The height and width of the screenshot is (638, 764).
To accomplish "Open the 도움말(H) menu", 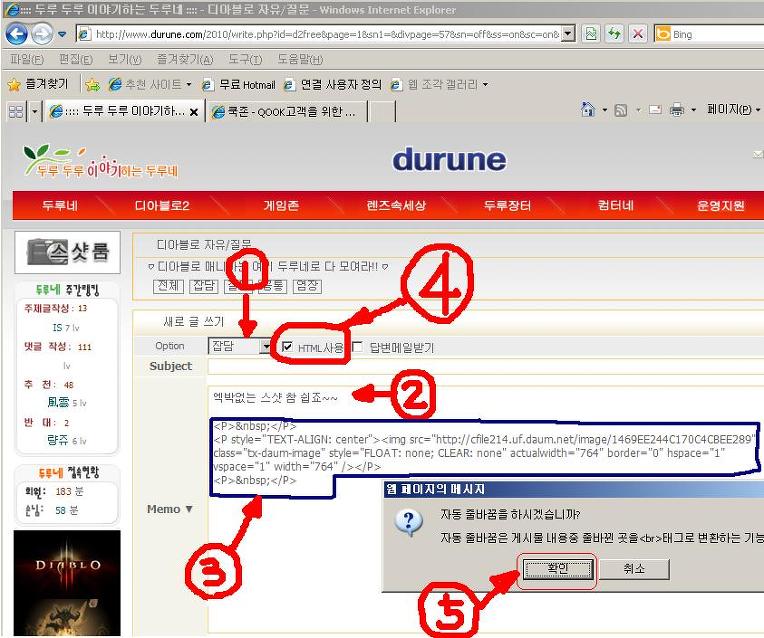I will [300, 59].
